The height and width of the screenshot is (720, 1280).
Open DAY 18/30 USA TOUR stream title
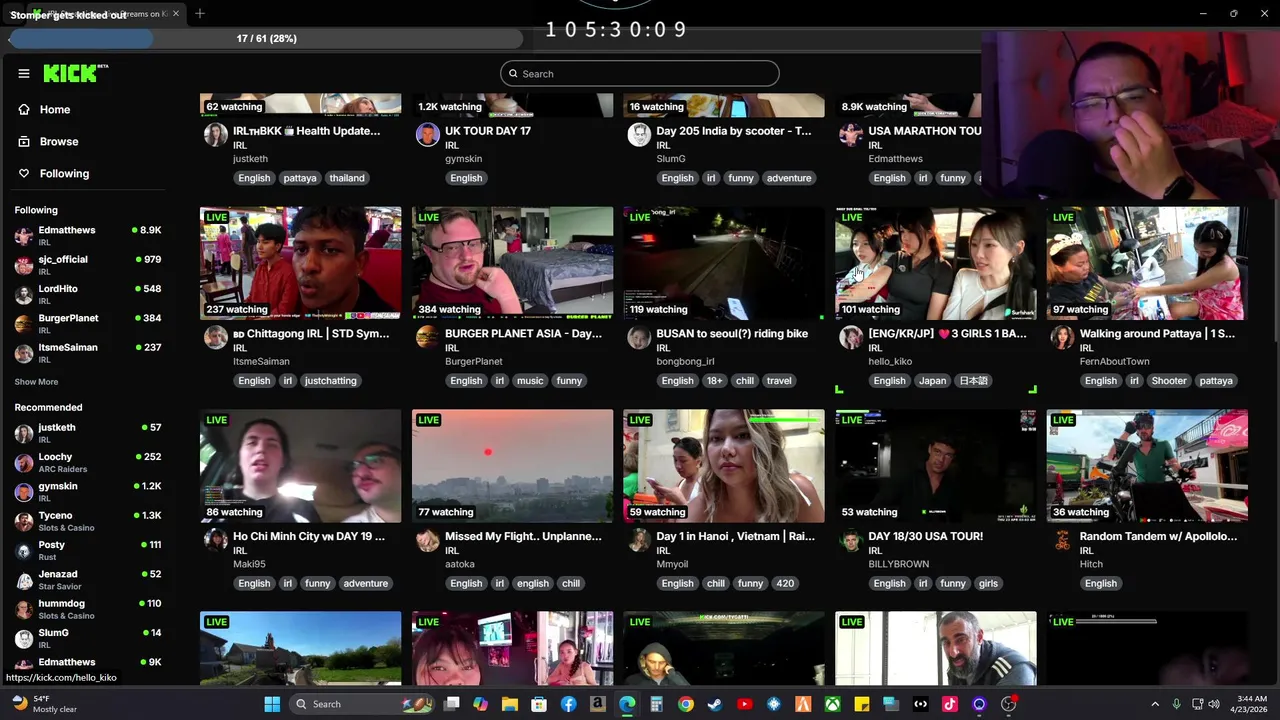(925, 537)
